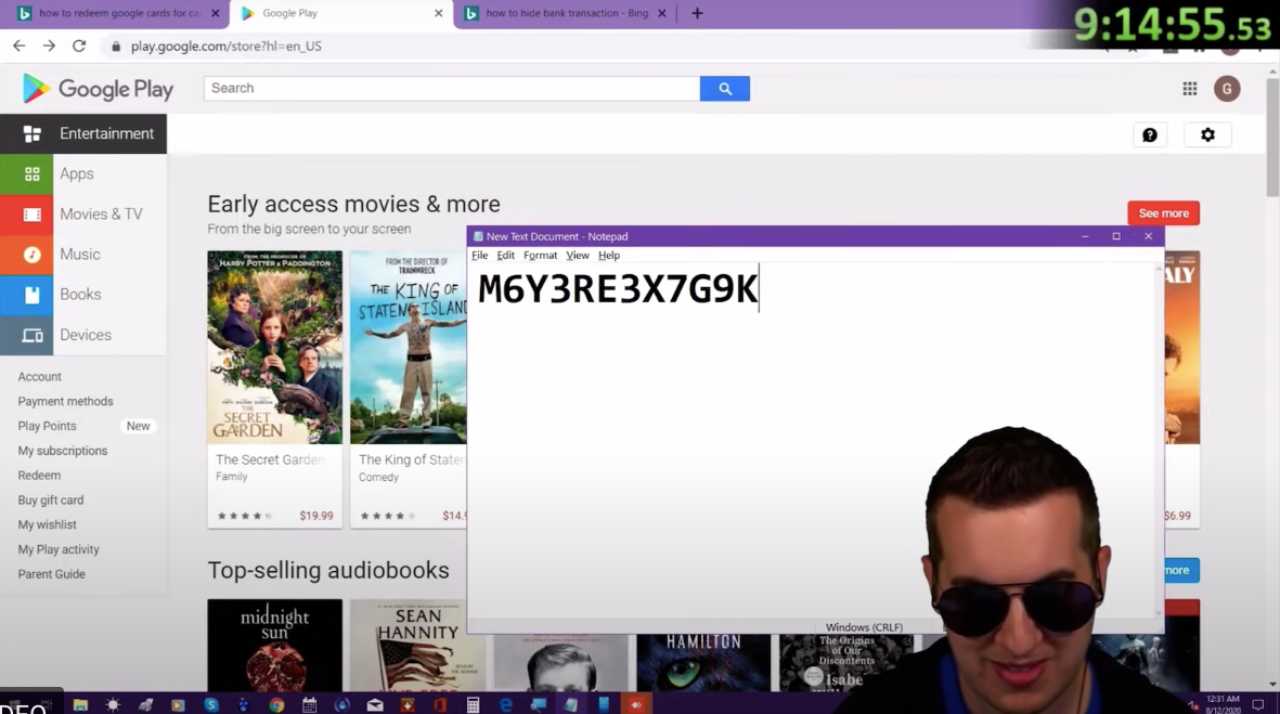Viewport: 1280px width, 714px height.
Task: Open Notepad Format menu
Action: pos(540,255)
